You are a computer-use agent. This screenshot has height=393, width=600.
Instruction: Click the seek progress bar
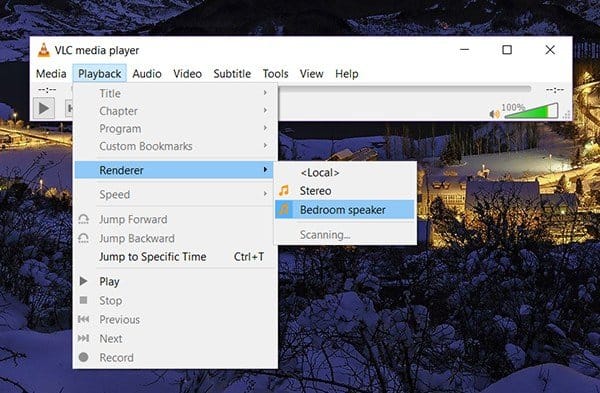pyautogui.click(x=405, y=89)
